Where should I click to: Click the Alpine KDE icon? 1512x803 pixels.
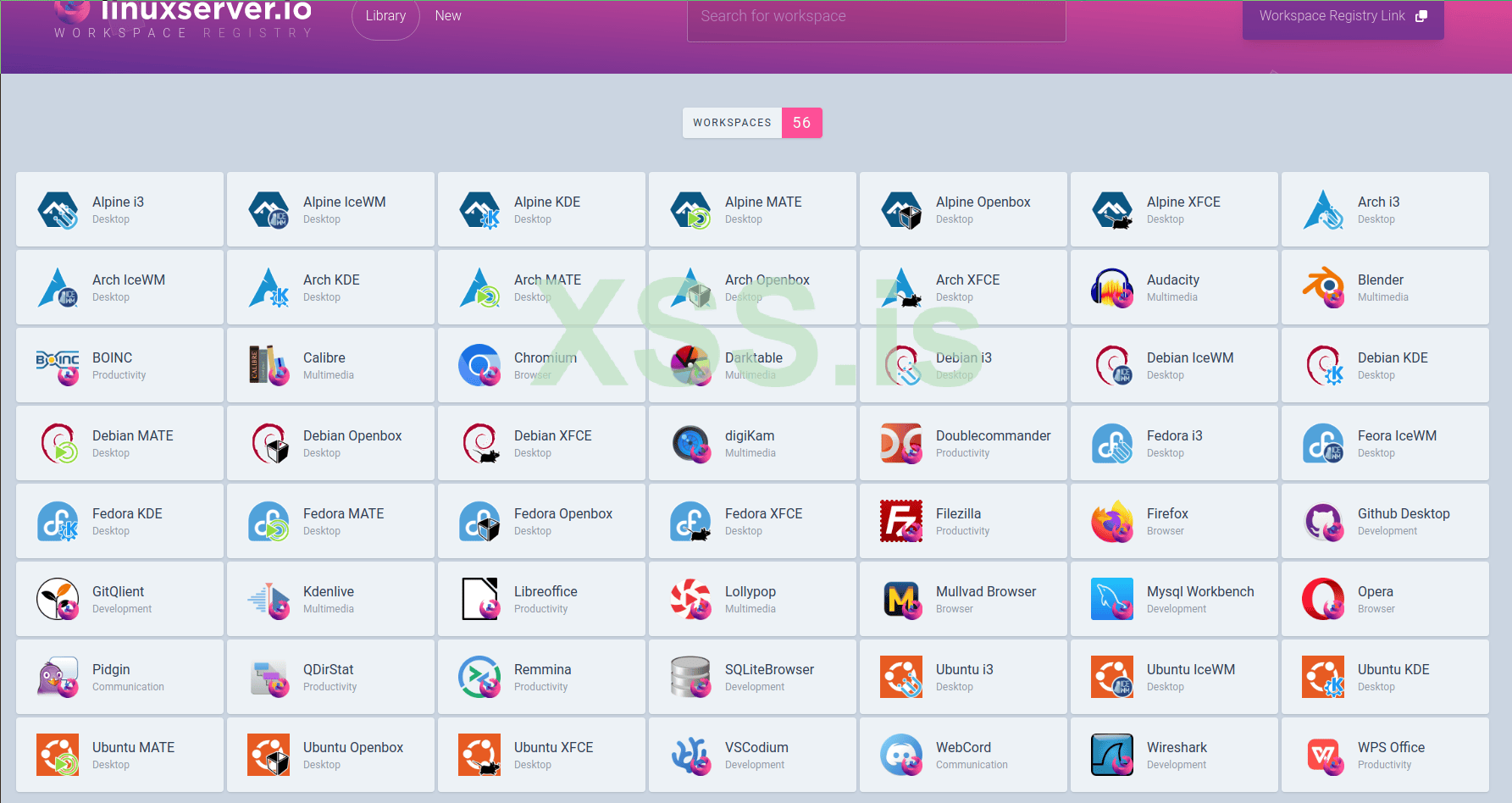coord(480,210)
